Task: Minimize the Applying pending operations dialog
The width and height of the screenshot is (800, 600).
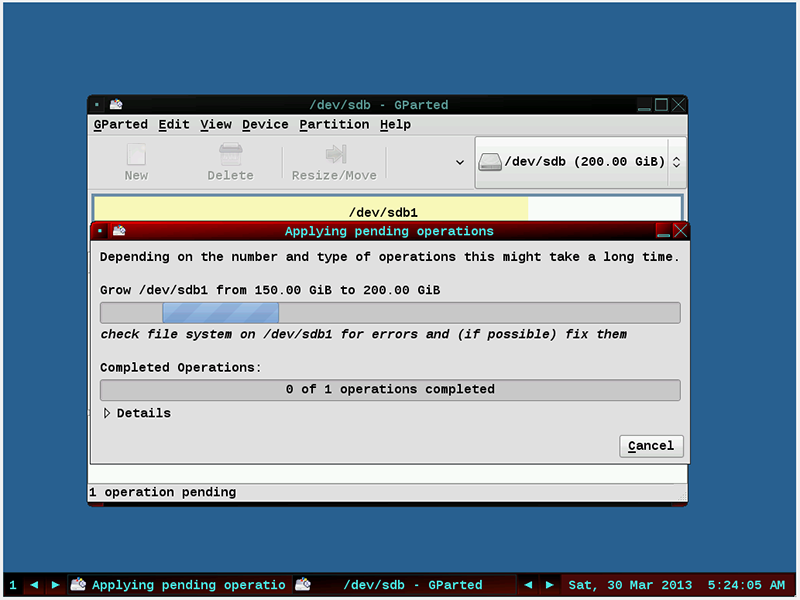Action: pos(663,232)
